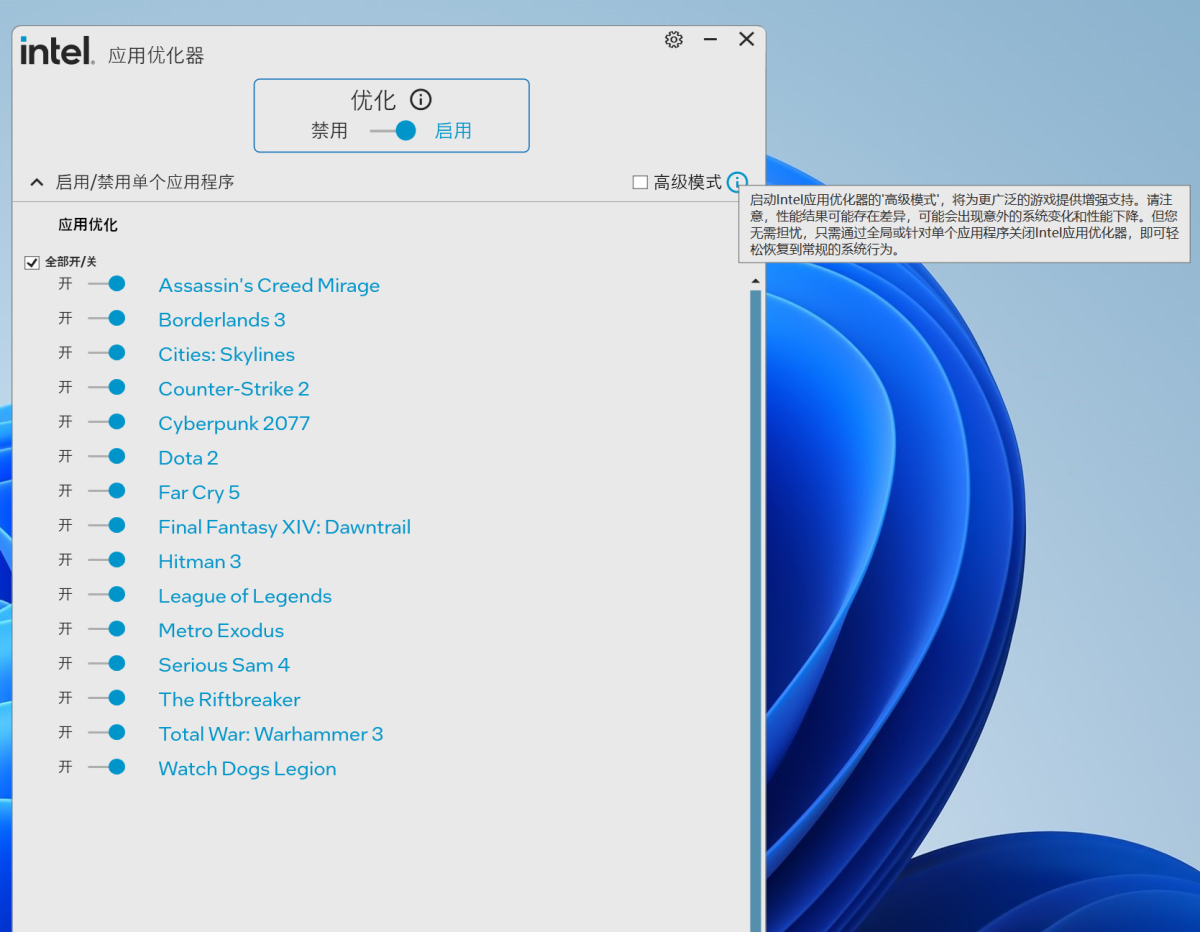The image size is (1200, 932).
Task: Close the Intel optimizer window
Action: [x=746, y=39]
